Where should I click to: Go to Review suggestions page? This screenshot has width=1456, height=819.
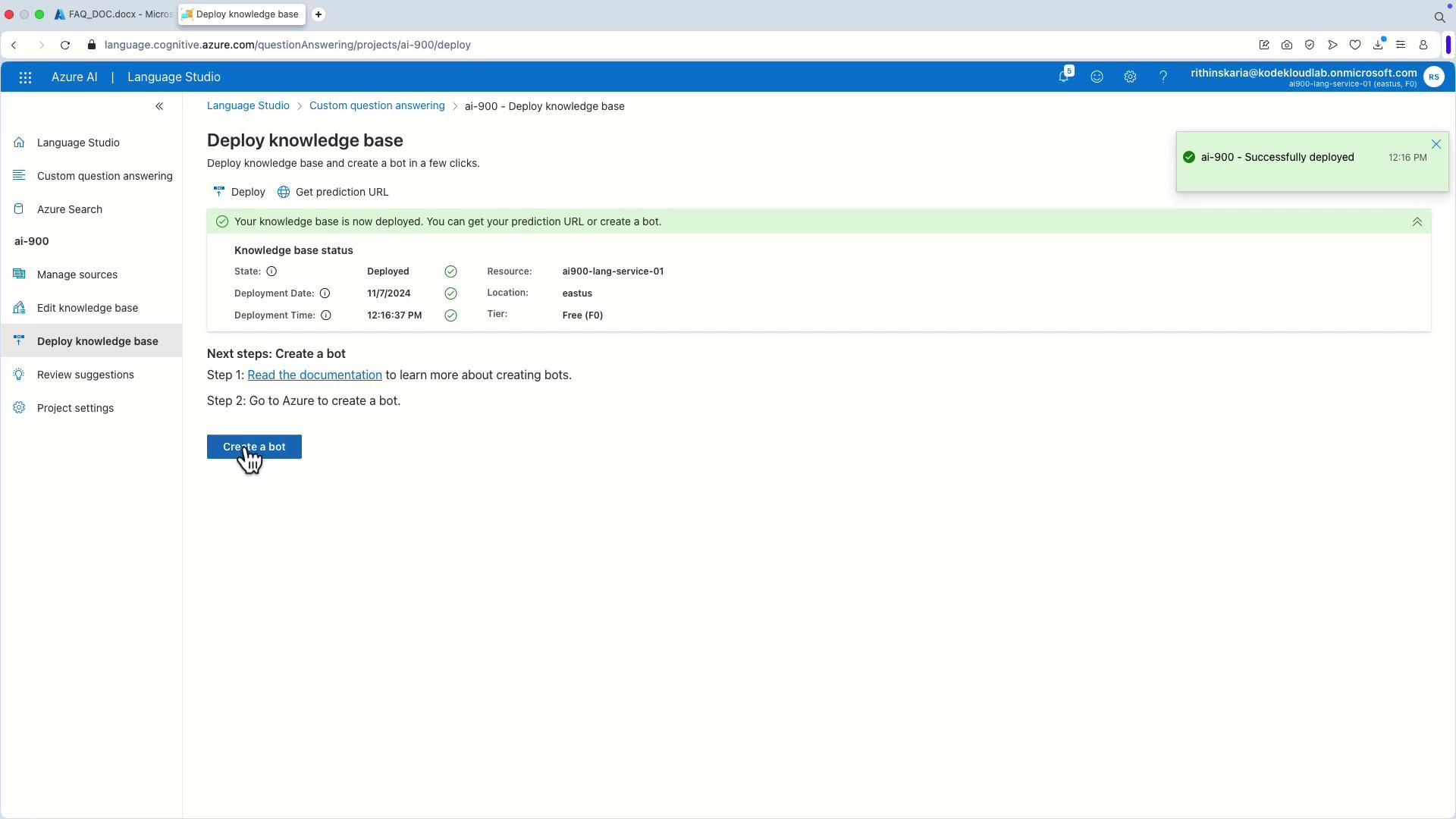pos(85,375)
